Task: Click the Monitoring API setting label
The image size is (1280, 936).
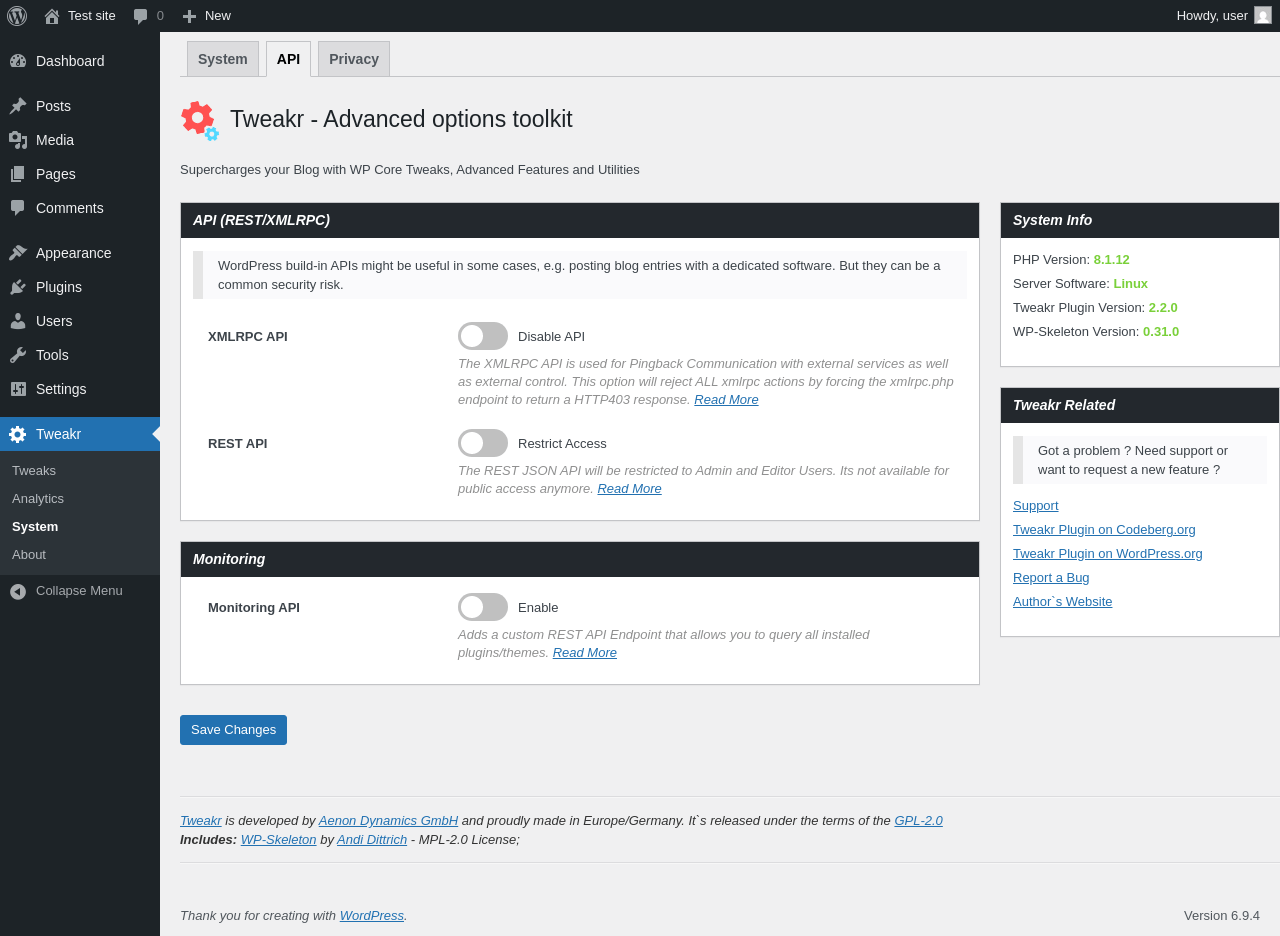Action: pyautogui.click(x=254, y=608)
